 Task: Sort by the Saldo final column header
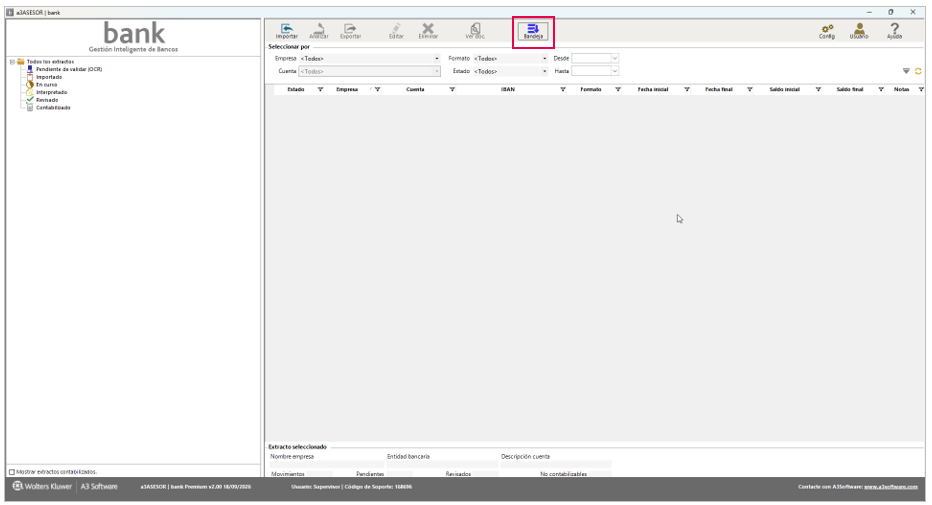pyautogui.click(x=850, y=90)
